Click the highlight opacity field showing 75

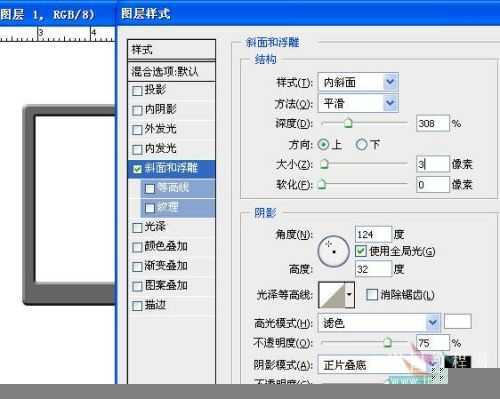(433, 343)
